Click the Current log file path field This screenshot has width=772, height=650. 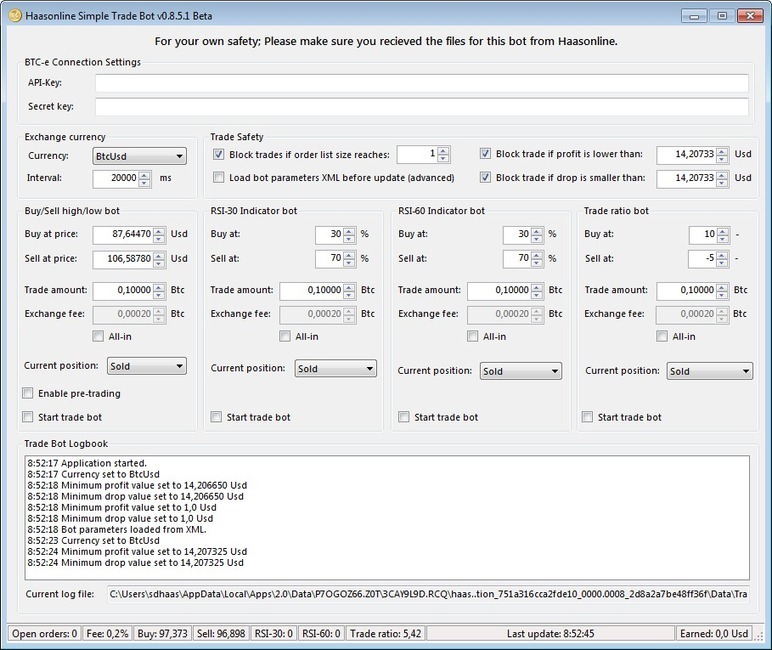428,594
